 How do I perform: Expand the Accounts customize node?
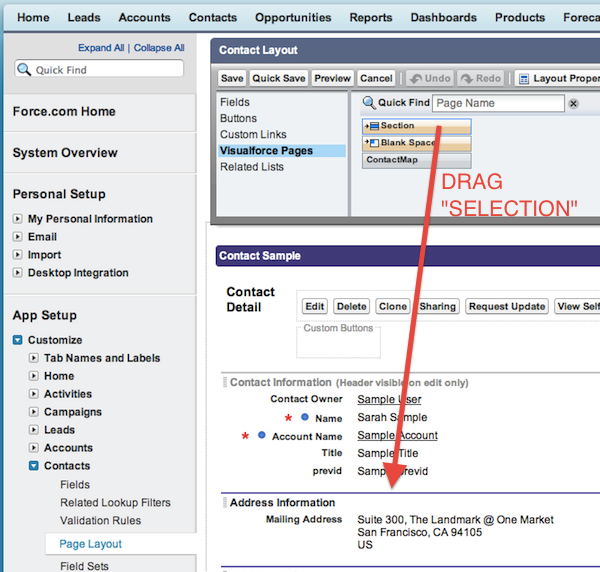click(x=34, y=448)
